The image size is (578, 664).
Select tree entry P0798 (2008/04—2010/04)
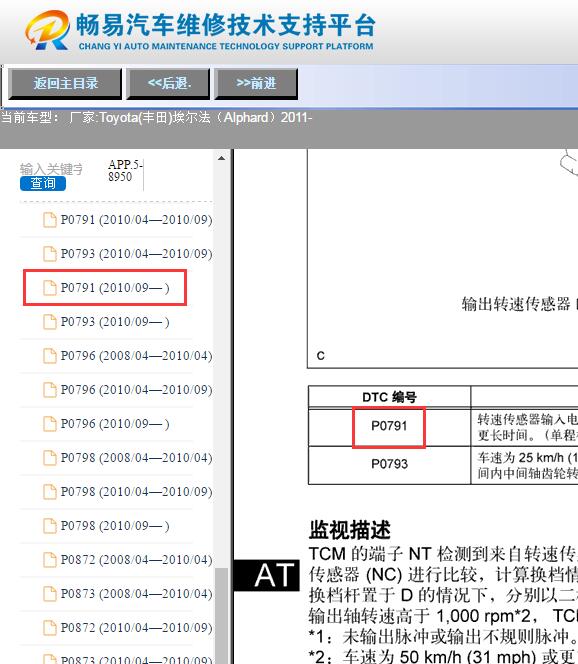pyautogui.click(x=136, y=458)
